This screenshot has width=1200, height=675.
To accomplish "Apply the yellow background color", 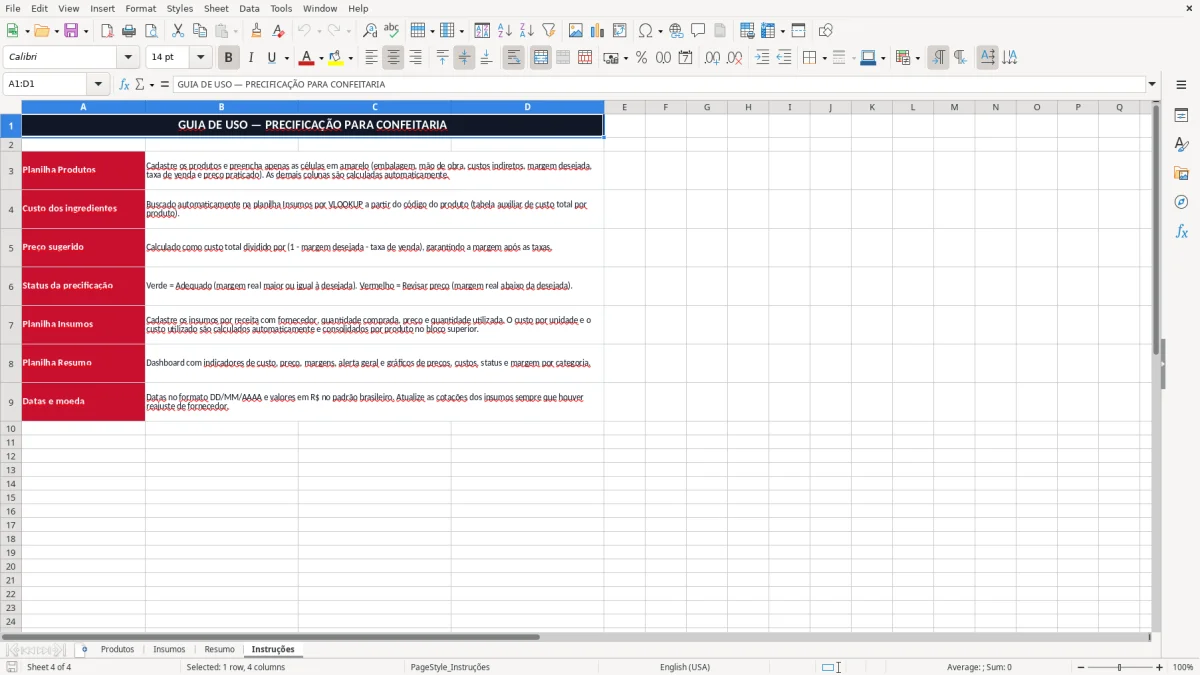I will [x=336, y=58].
